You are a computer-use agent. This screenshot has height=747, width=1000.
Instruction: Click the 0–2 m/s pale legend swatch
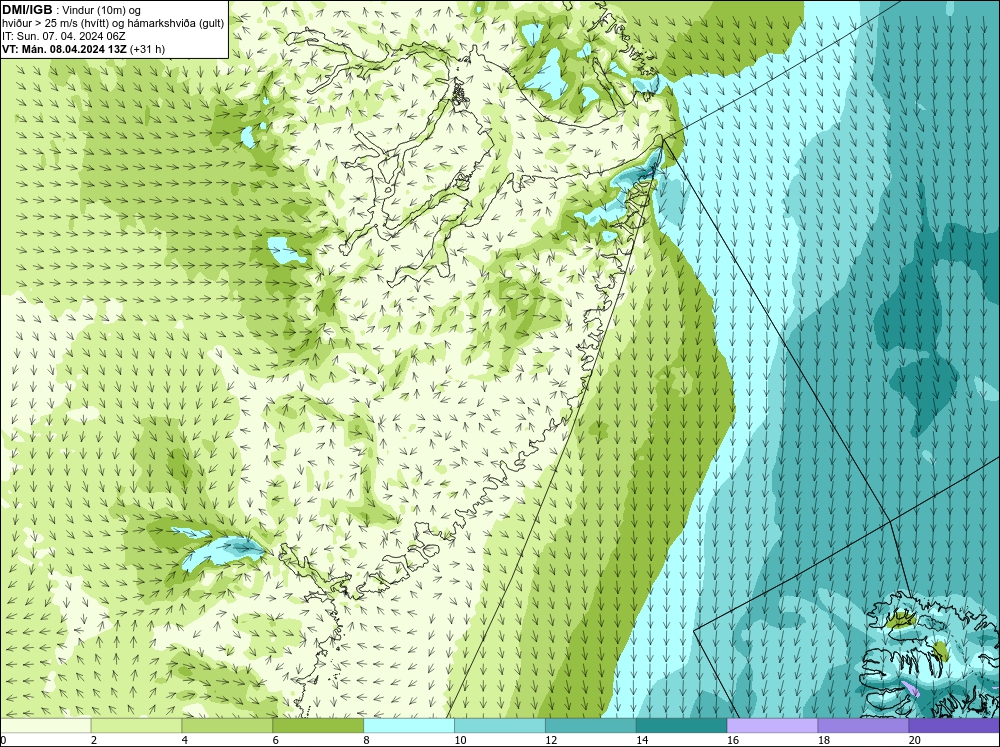coord(45,726)
